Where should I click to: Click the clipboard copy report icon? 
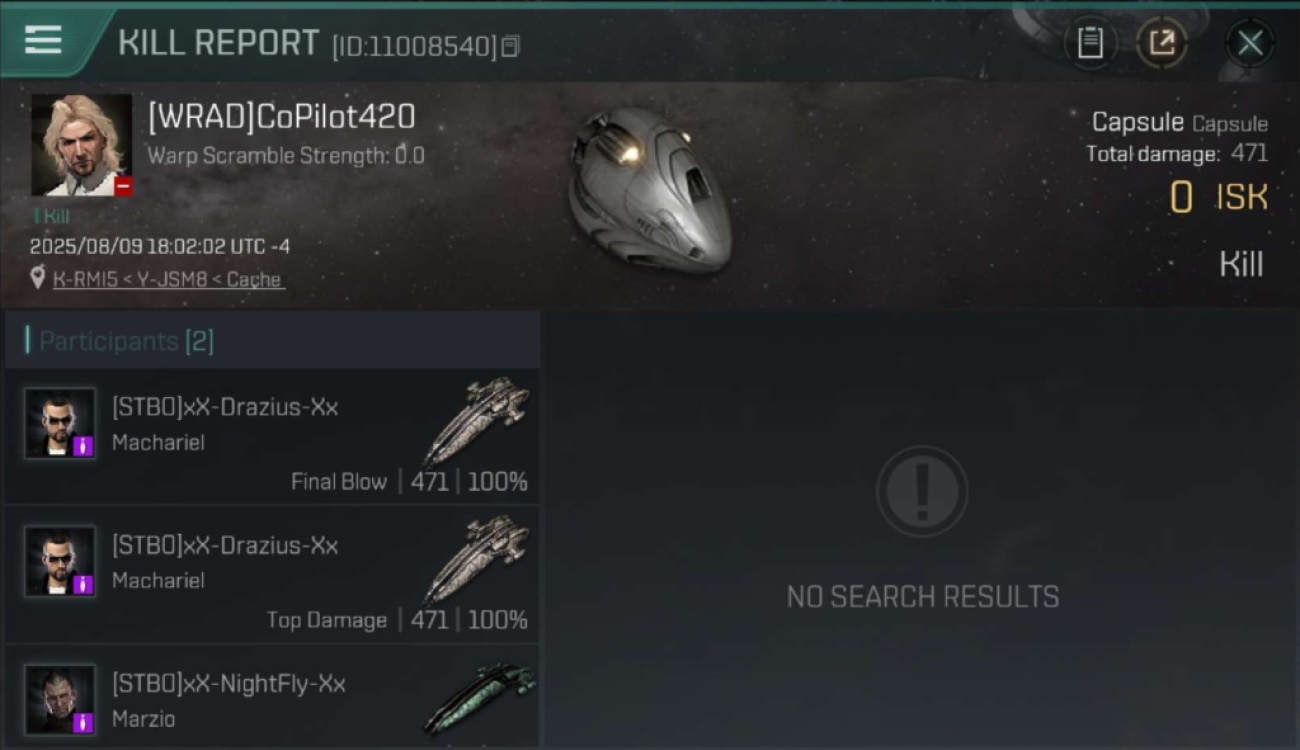point(1090,43)
